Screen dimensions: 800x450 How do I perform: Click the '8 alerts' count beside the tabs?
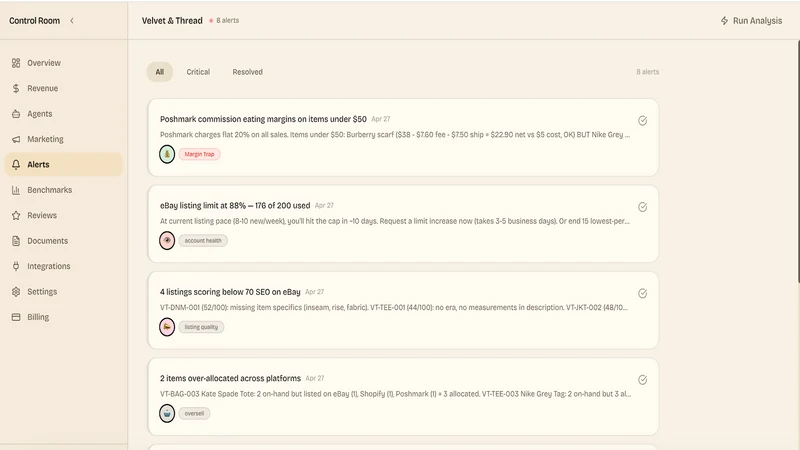tap(647, 72)
